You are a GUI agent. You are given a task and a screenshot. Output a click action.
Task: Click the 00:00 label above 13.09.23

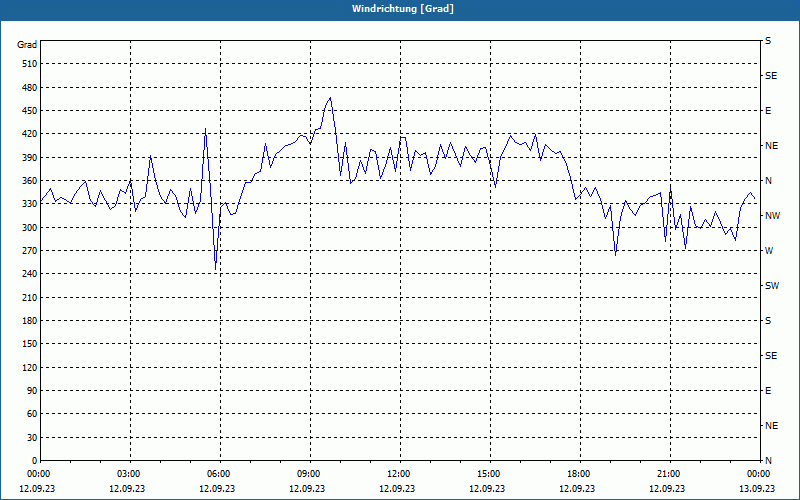[760, 474]
